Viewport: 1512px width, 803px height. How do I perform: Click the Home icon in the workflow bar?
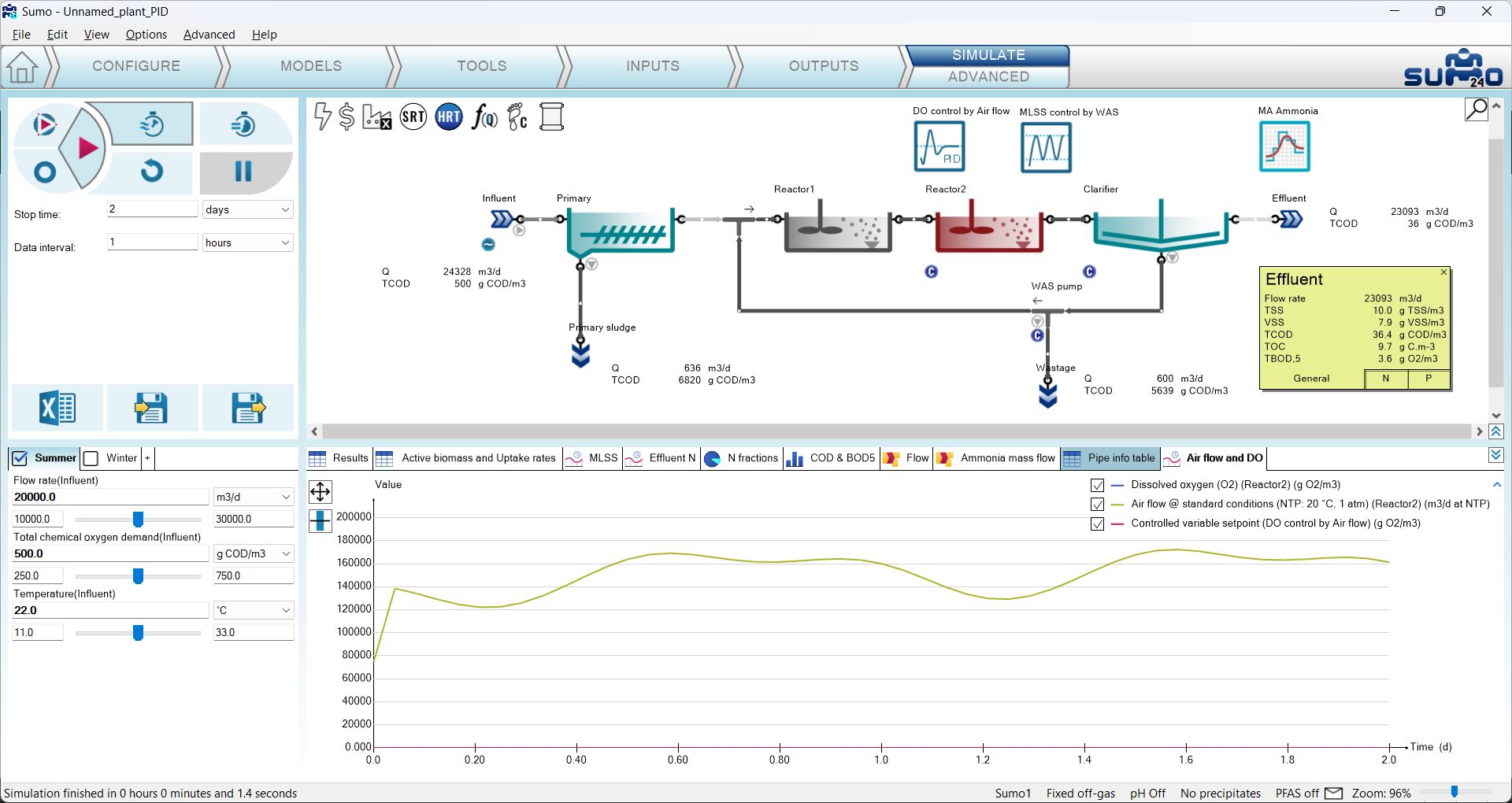pos(23,67)
